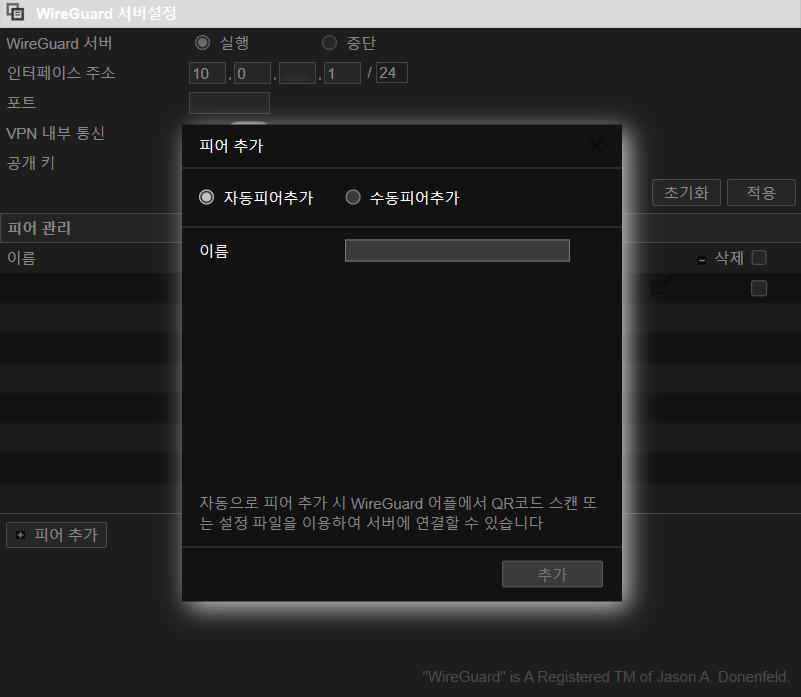
Task: Click the first interface address octet field
Action: 207,73
